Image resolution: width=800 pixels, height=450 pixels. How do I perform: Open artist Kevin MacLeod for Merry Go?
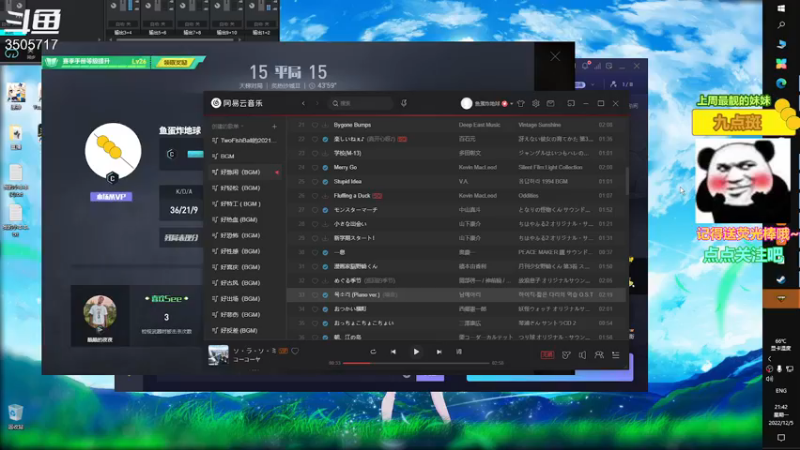[478, 167]
